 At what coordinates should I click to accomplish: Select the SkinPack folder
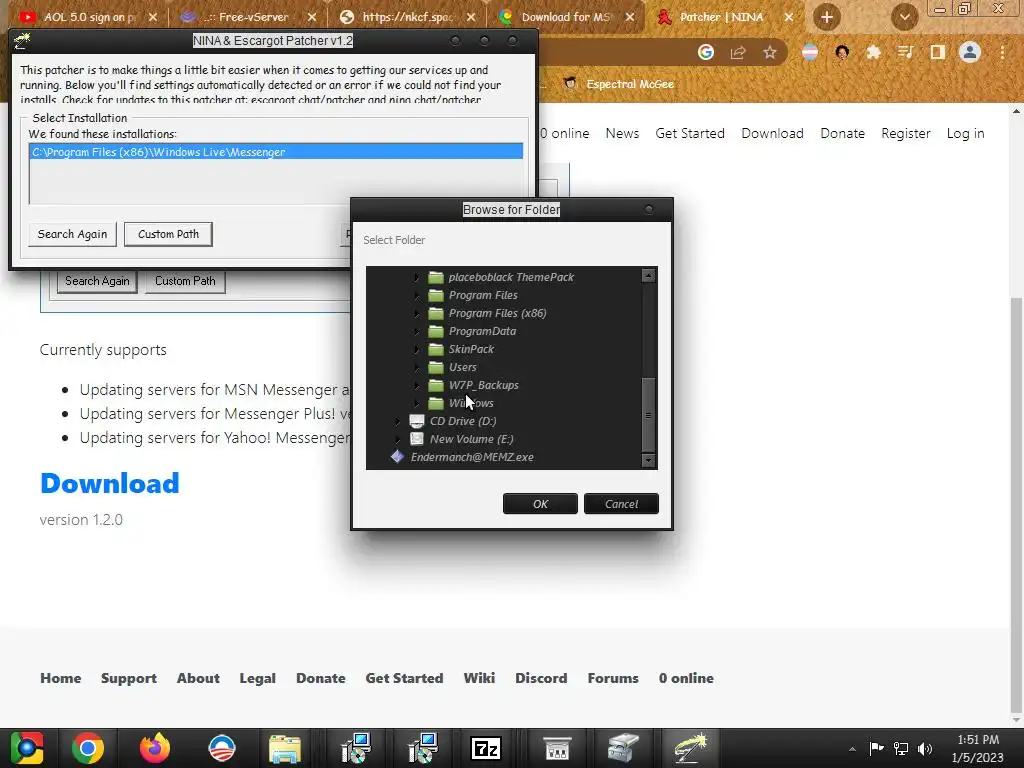(471, 349)
